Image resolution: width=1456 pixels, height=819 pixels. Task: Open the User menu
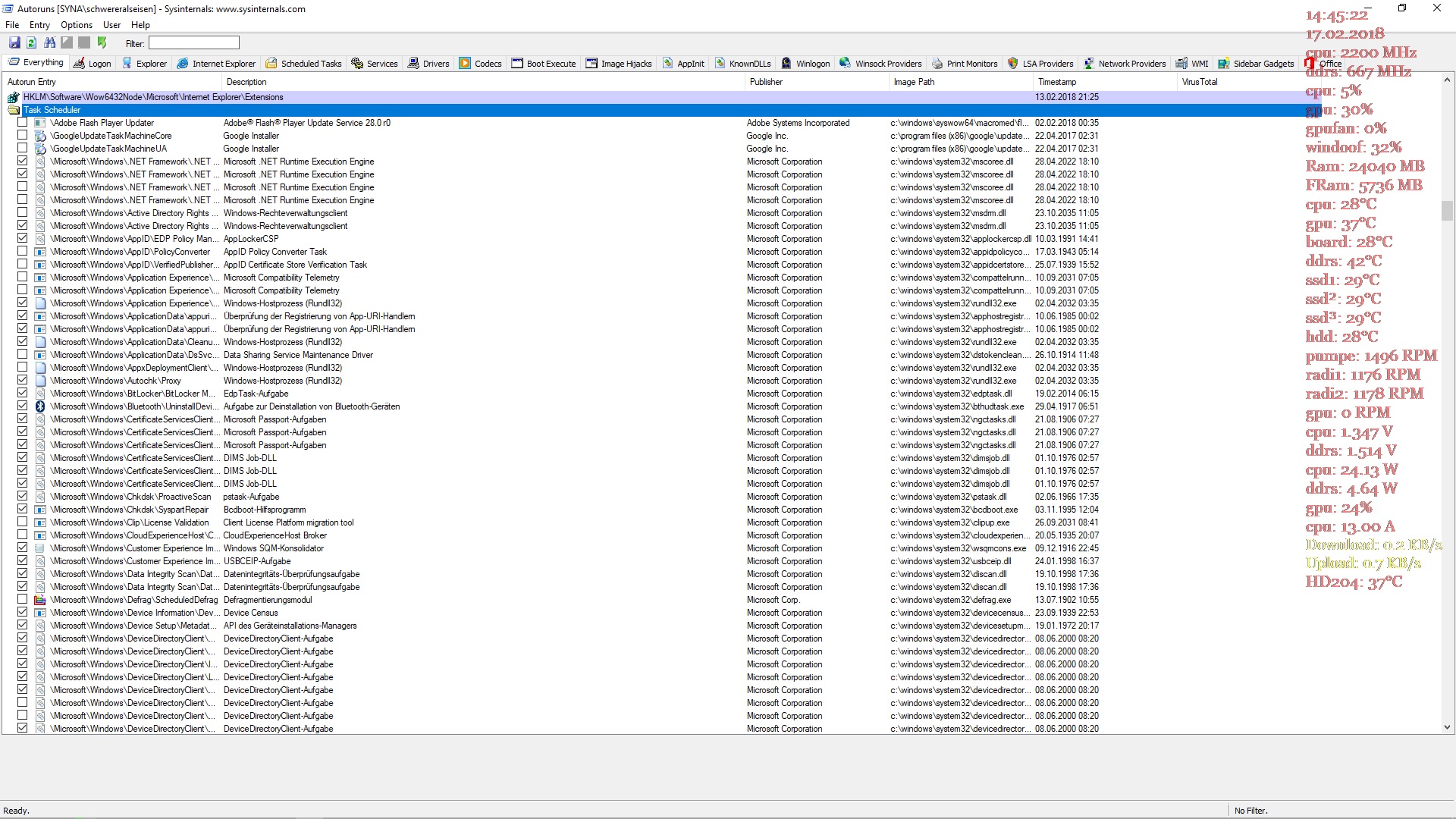111,25
